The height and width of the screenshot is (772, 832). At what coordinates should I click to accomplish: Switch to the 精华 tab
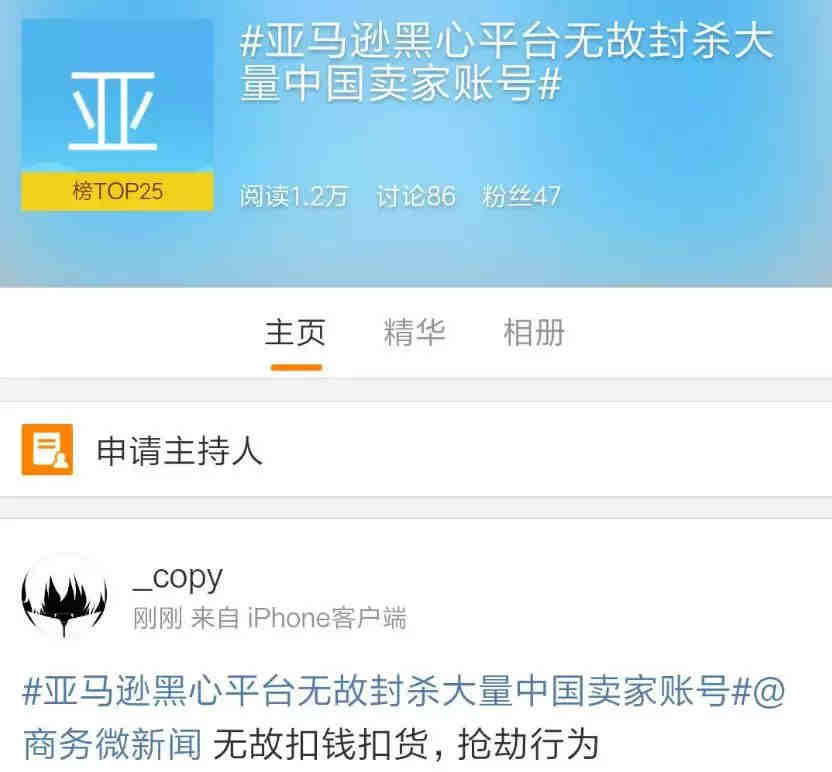414,333
